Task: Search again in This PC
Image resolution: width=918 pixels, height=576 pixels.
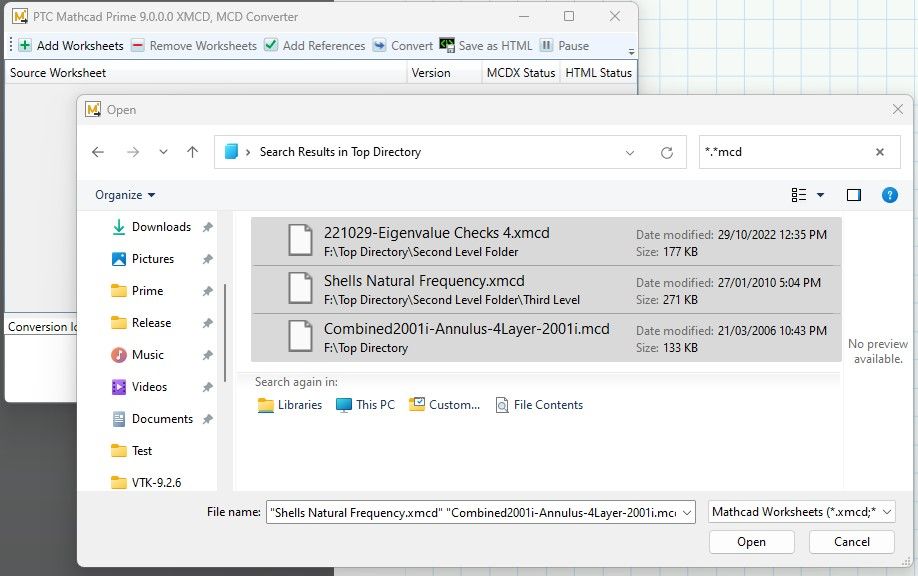Action: pyautogui.click(x=366, y=405)
